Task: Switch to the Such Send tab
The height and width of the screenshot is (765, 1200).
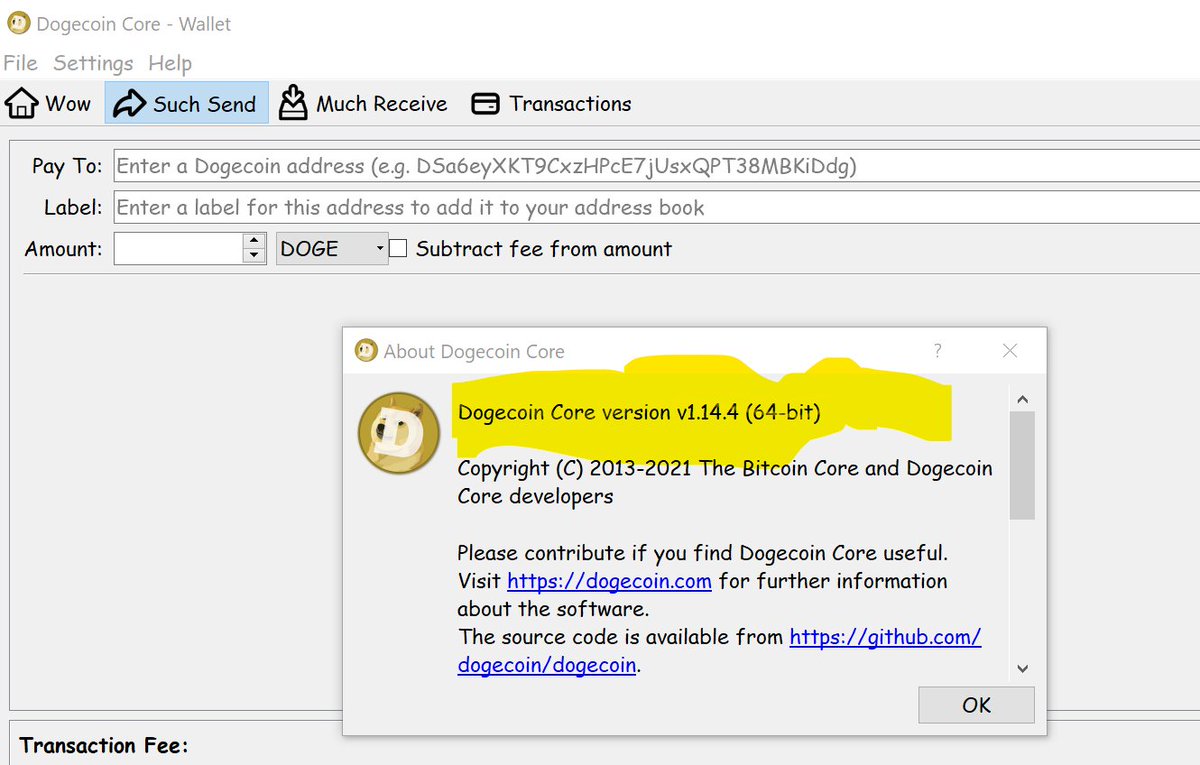Action: [186, 103]
